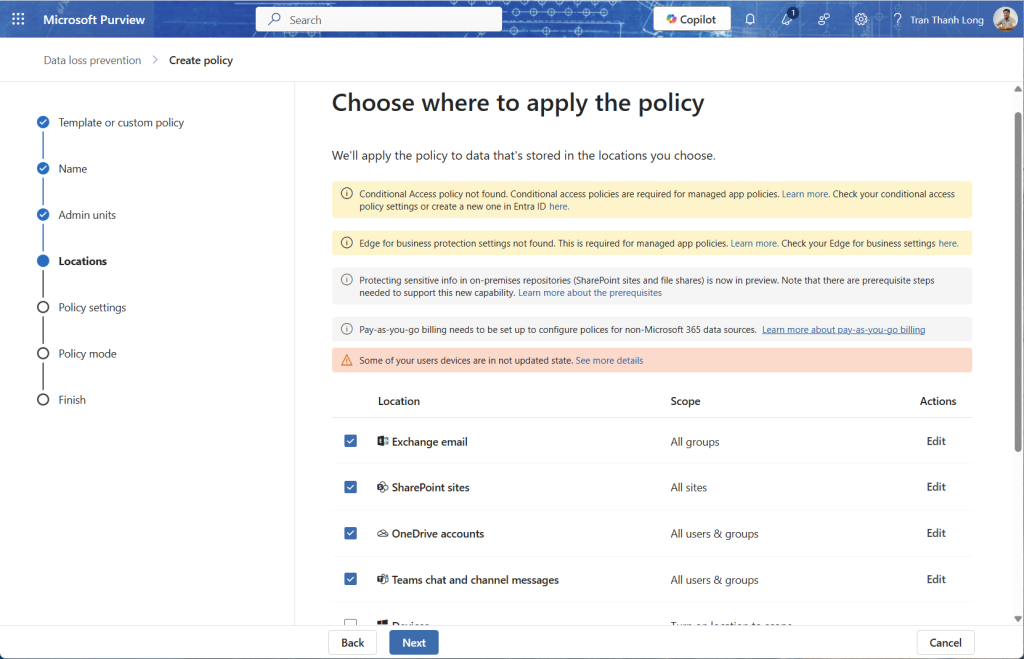Image resolution: width=1024 pixels, height=659 pixels.
Task: Open the app launcher waffle icon
Action: tap(18, 19)
